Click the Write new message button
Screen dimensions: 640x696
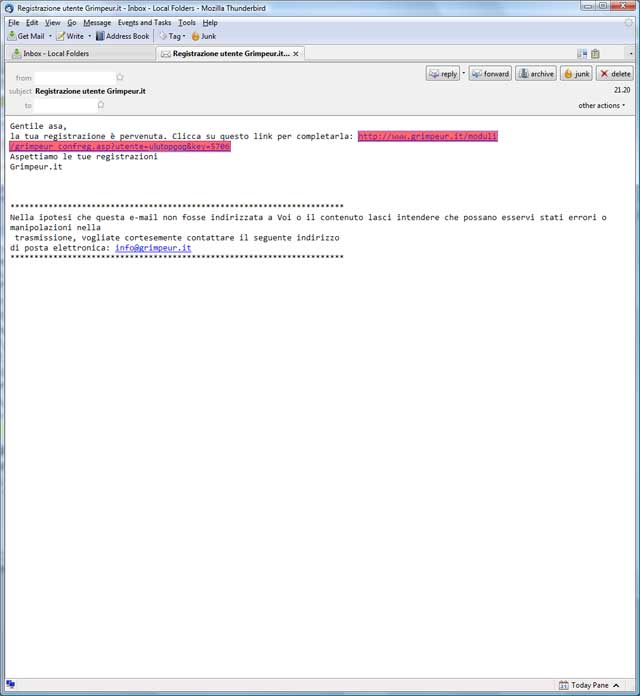click(70, 36)
